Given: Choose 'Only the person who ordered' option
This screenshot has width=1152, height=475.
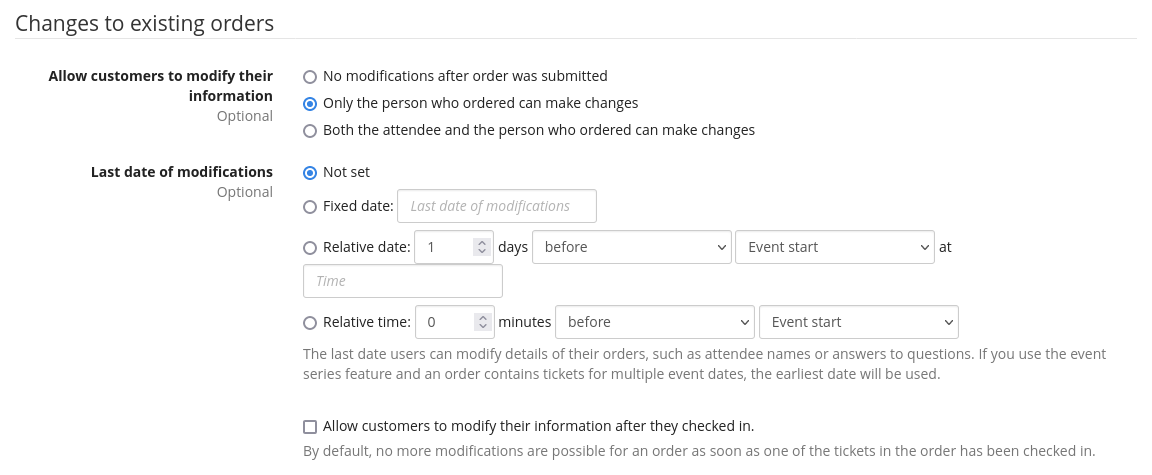Looking at the screenshot, I should click(310, 103).
